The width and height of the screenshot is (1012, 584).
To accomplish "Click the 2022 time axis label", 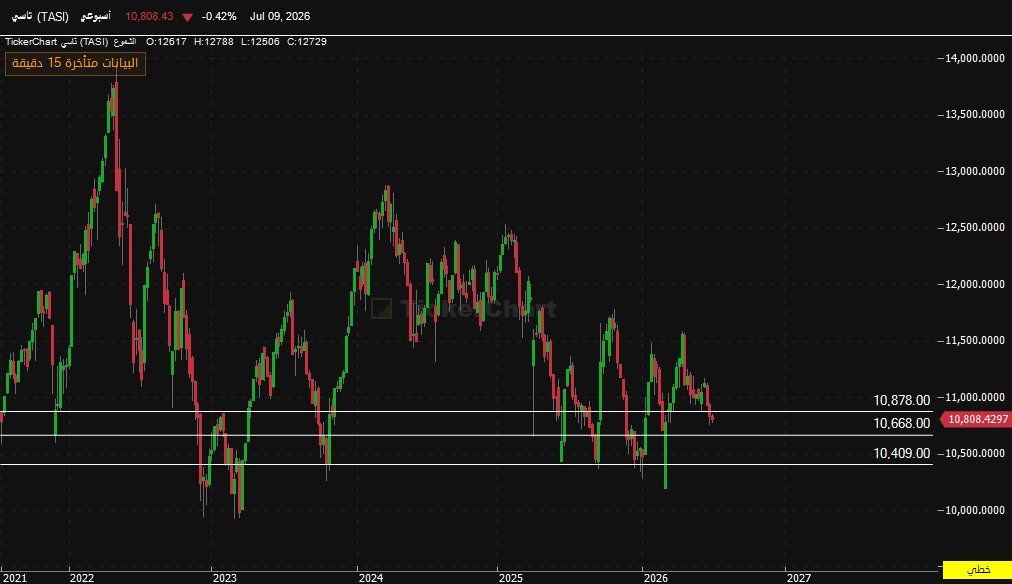I will [x=82, y=578].
